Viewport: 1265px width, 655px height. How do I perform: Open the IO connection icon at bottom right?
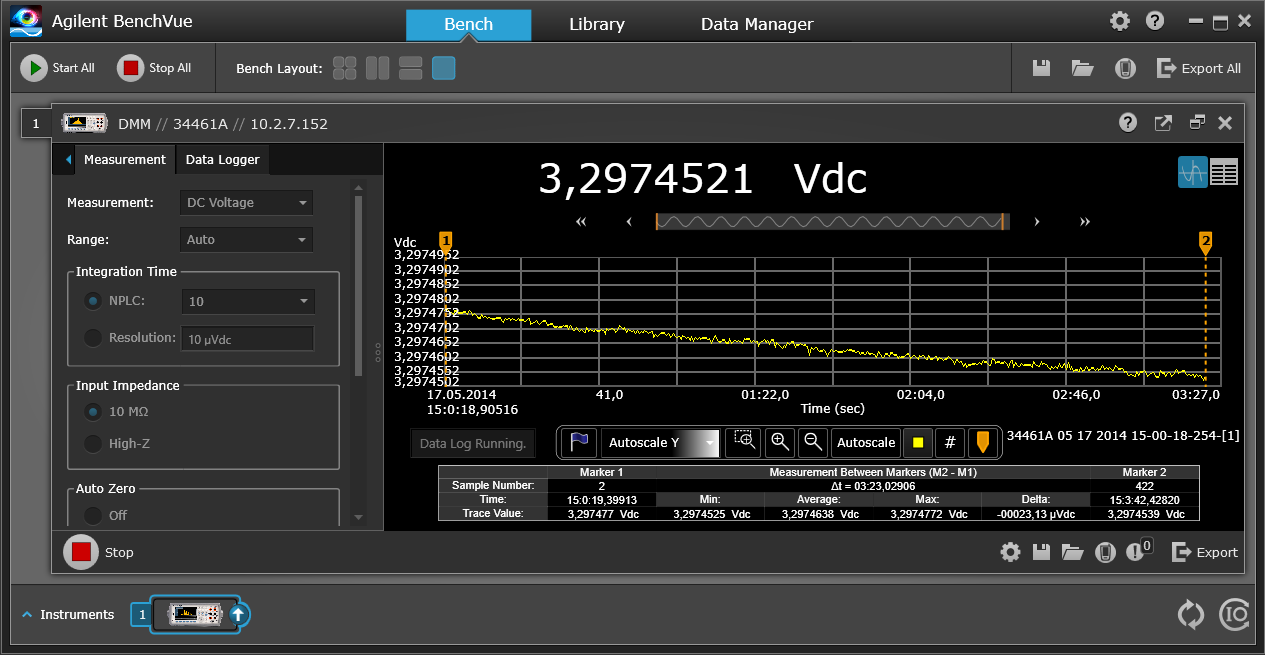(x=1234, y=614)
